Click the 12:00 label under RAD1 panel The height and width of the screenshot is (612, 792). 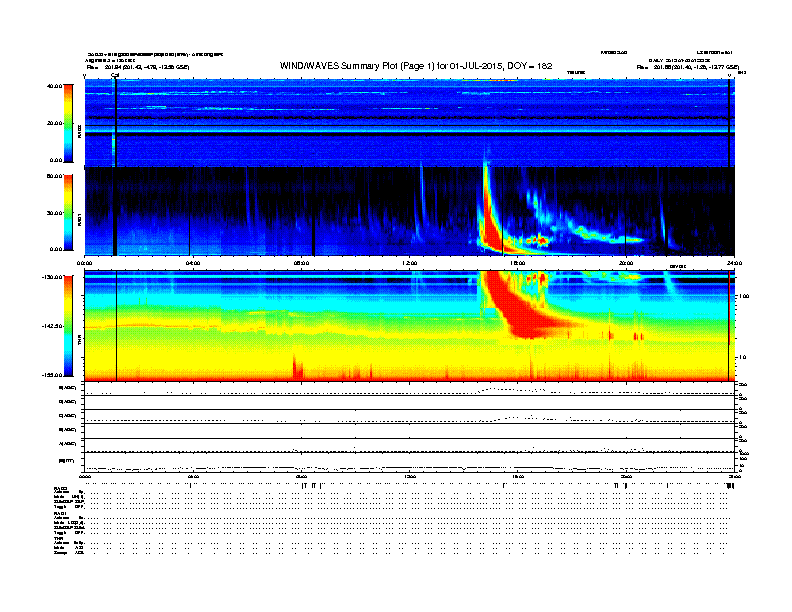410,263
